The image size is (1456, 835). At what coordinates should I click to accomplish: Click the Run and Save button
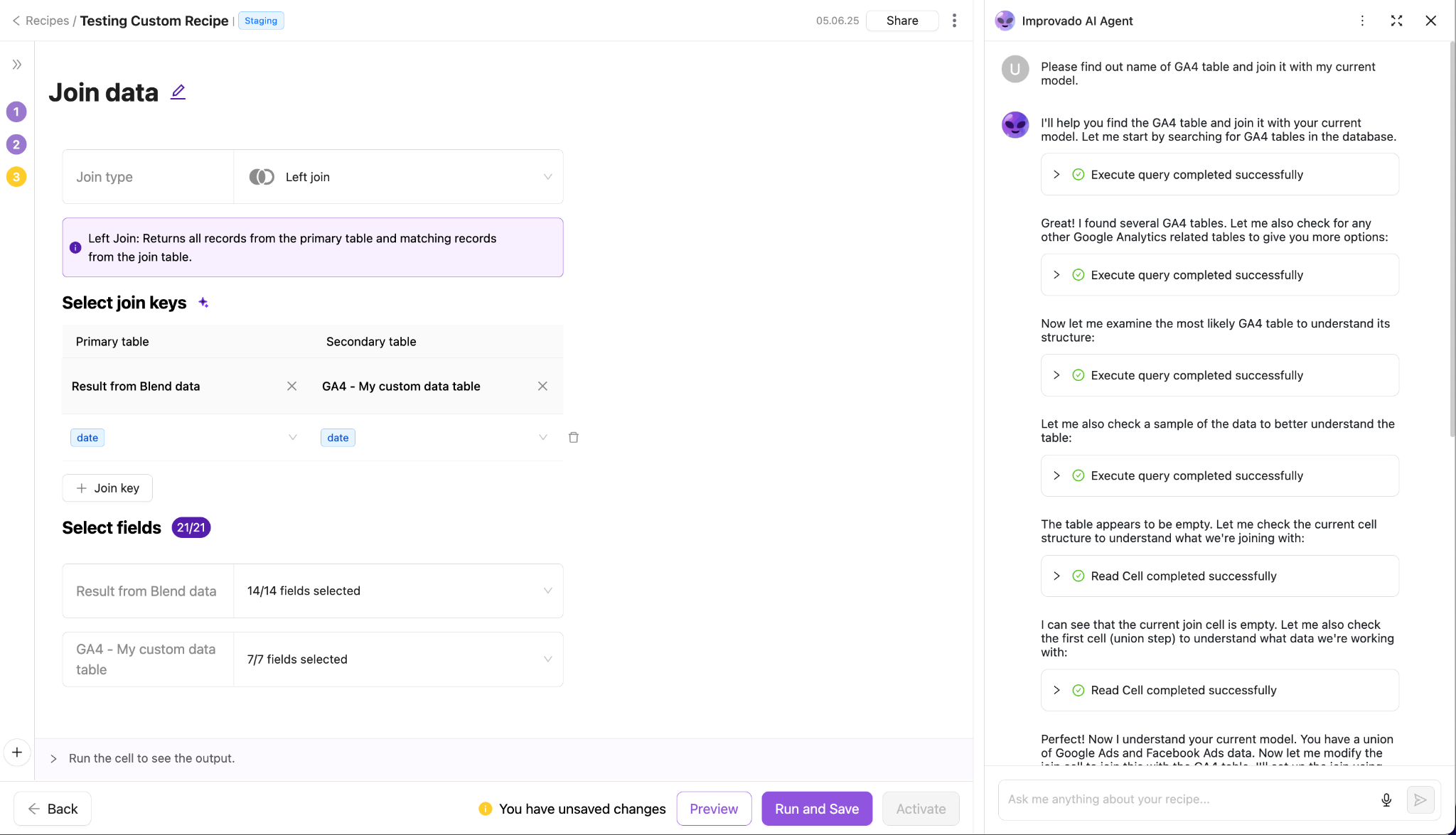click(816, 809)
